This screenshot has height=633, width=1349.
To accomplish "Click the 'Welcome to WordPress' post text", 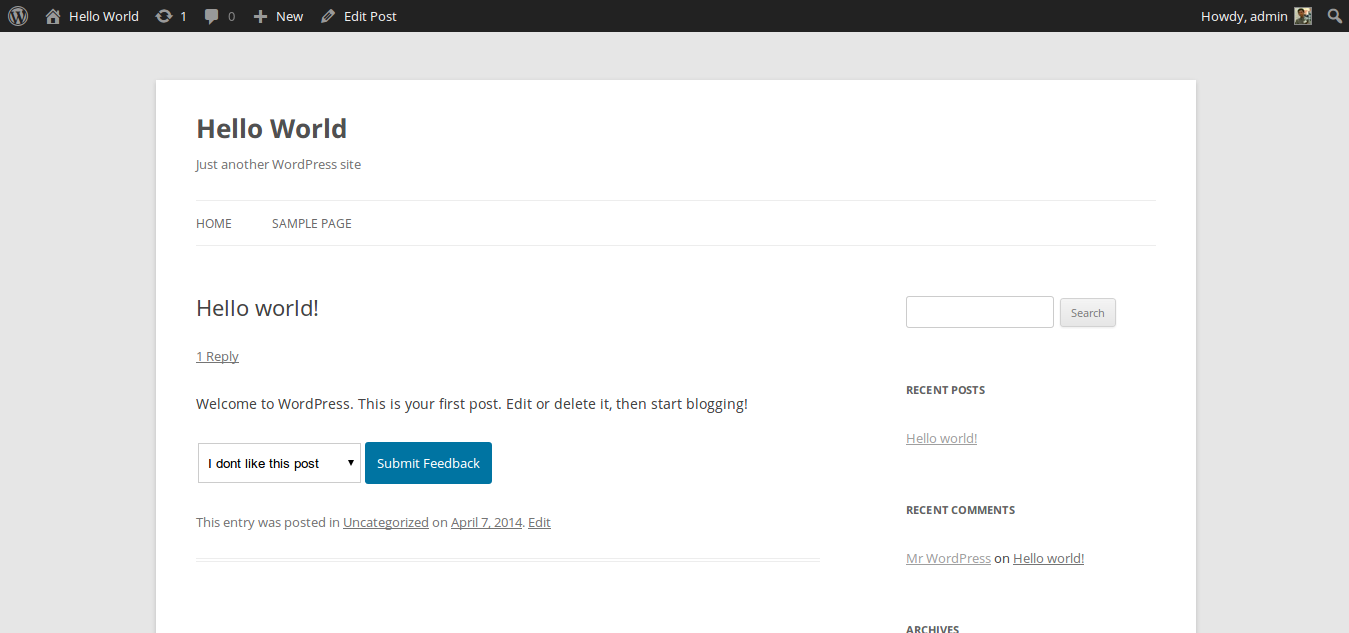I will [472, 404].
